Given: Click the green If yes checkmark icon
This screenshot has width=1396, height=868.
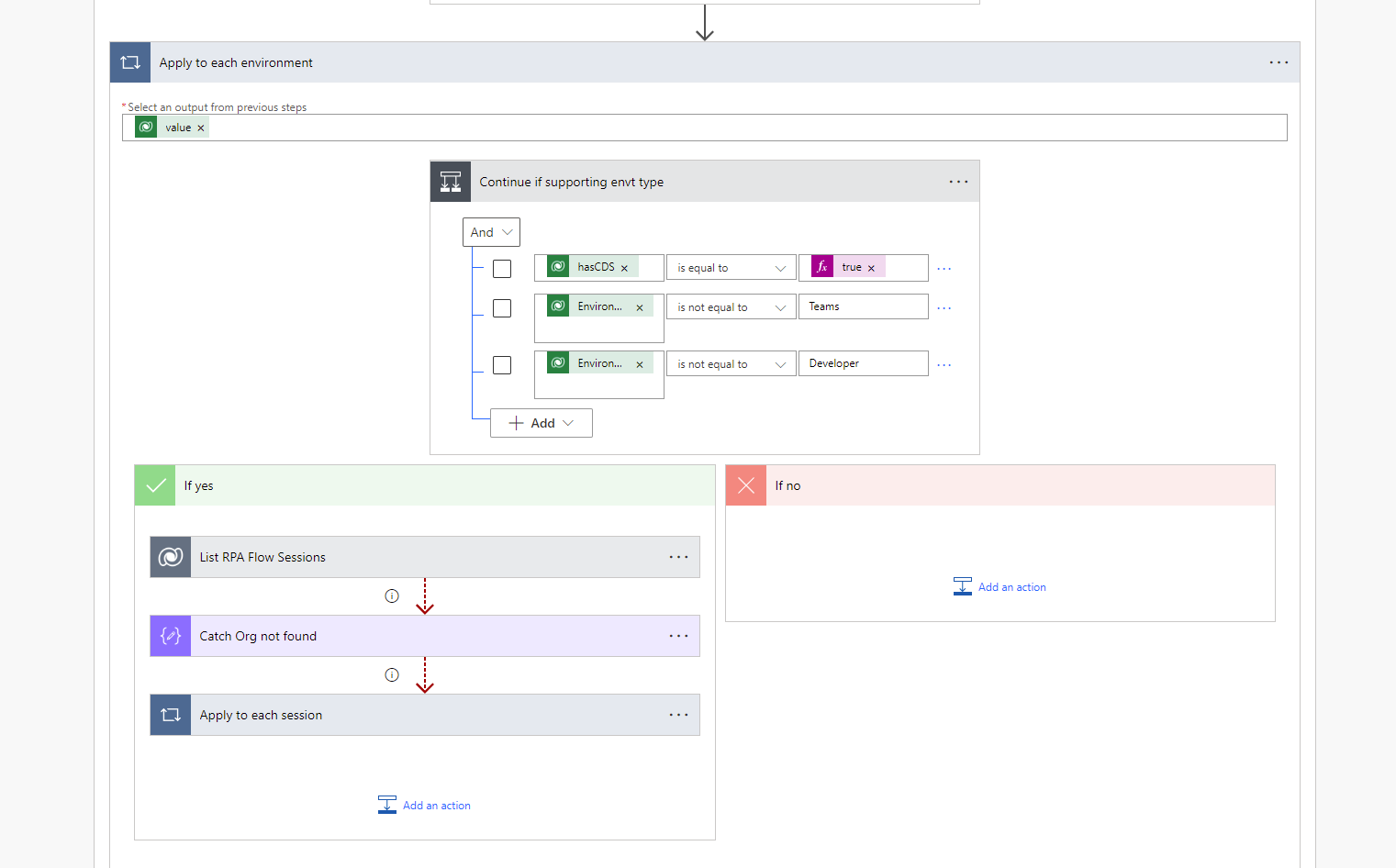Looking at the screenshot, I should point(155,485).
